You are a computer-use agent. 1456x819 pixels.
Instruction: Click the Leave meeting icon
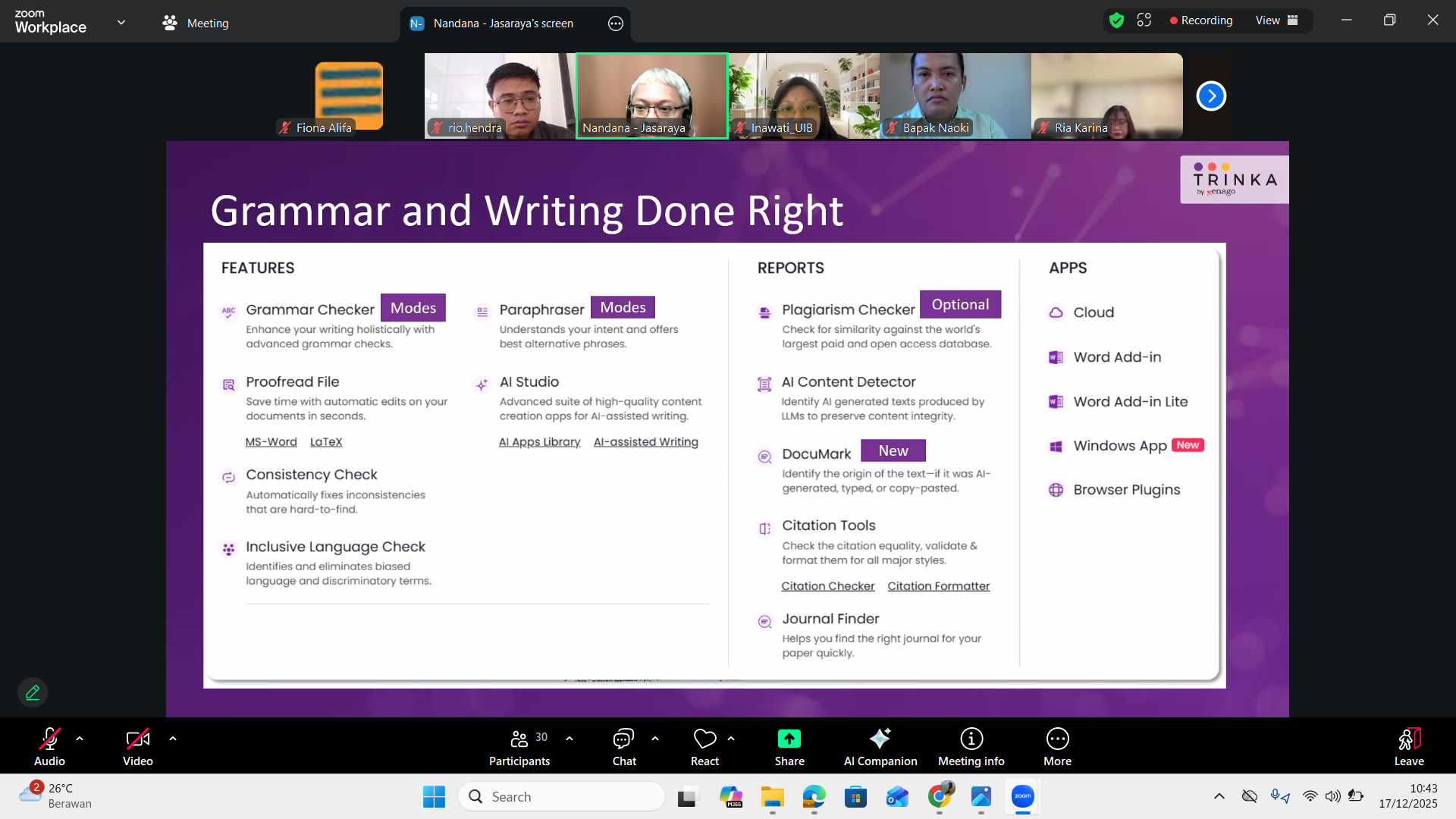click(x=1408, y=739)
